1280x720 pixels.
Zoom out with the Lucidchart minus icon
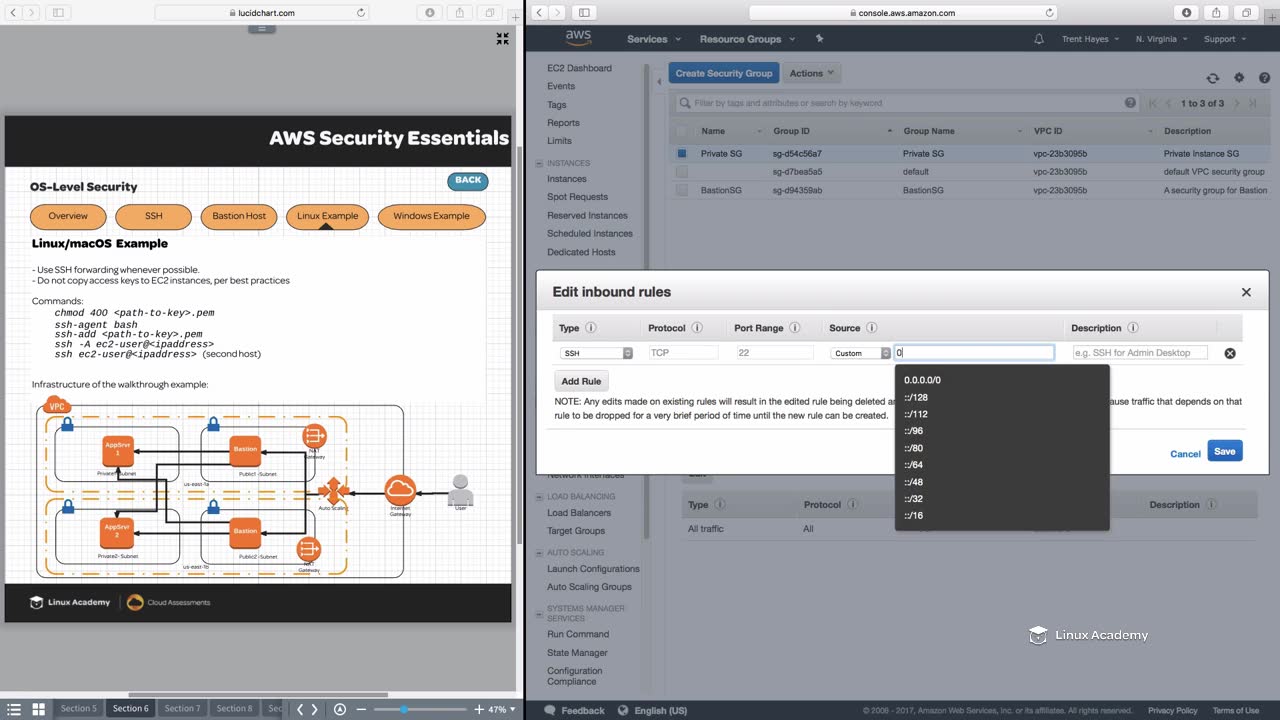click(x=362, y=709)
